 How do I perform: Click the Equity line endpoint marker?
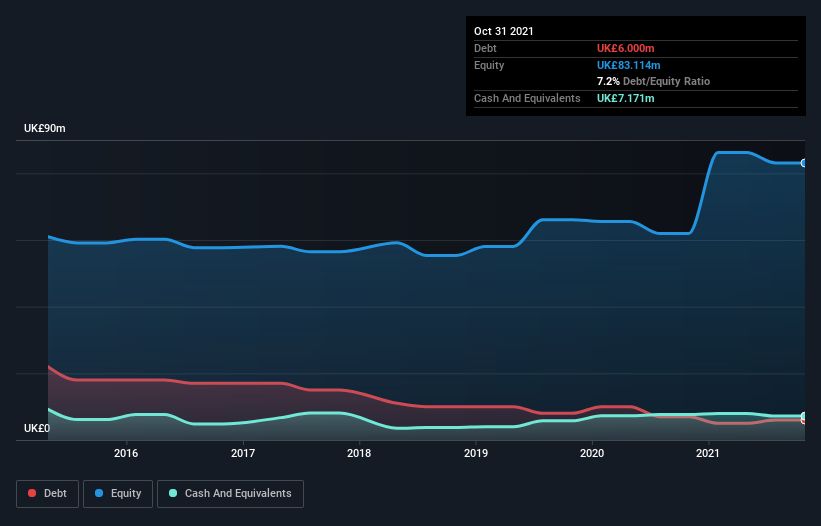click(x=804, y=163)
